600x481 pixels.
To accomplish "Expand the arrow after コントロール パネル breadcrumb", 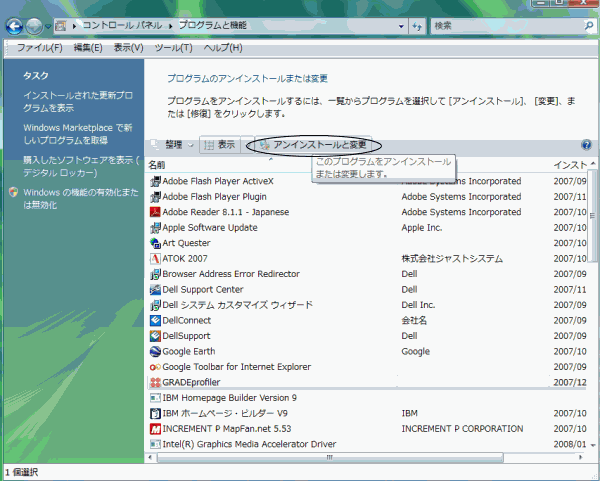I will click(x=170, y=26).
